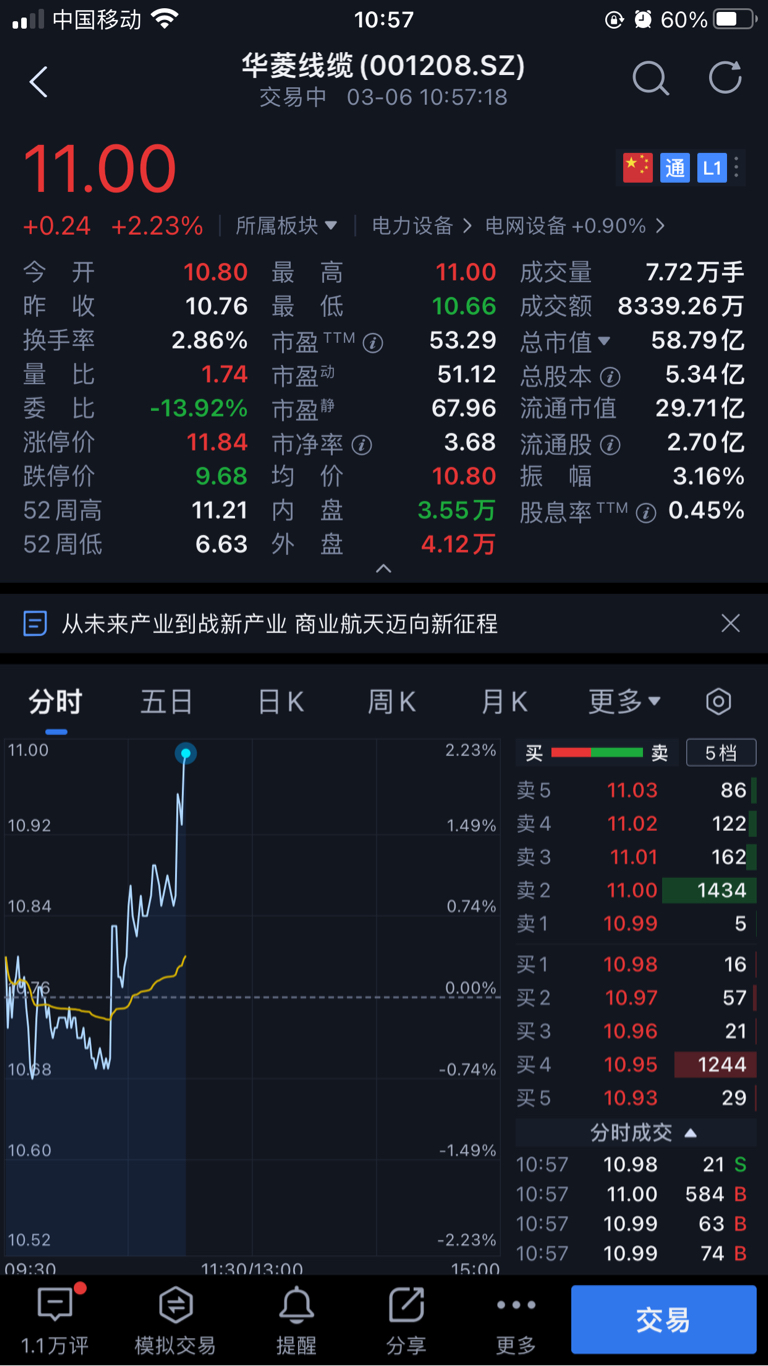768x1366 pixels.
Task: Select 卖5 11.03 ask row
Action: [636, 790]
